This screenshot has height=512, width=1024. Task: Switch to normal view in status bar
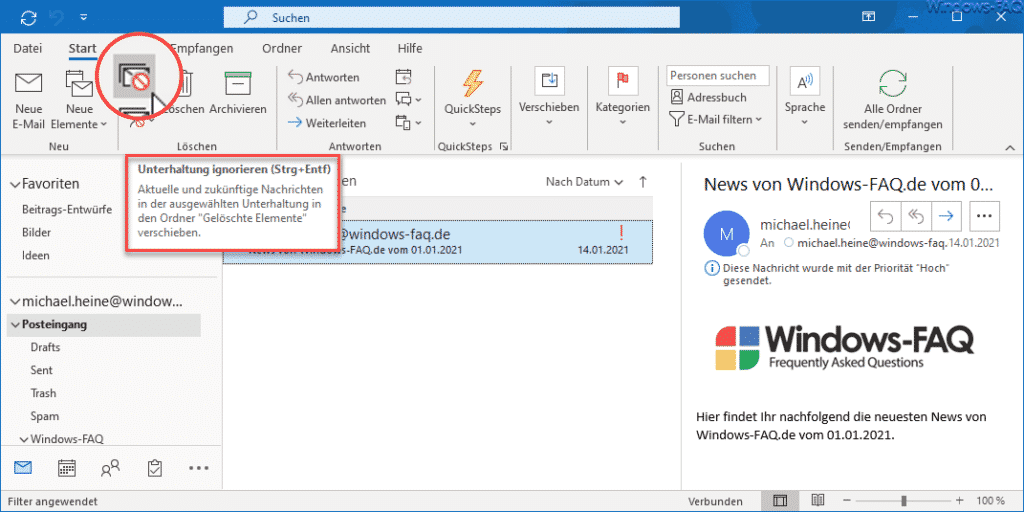779,501
